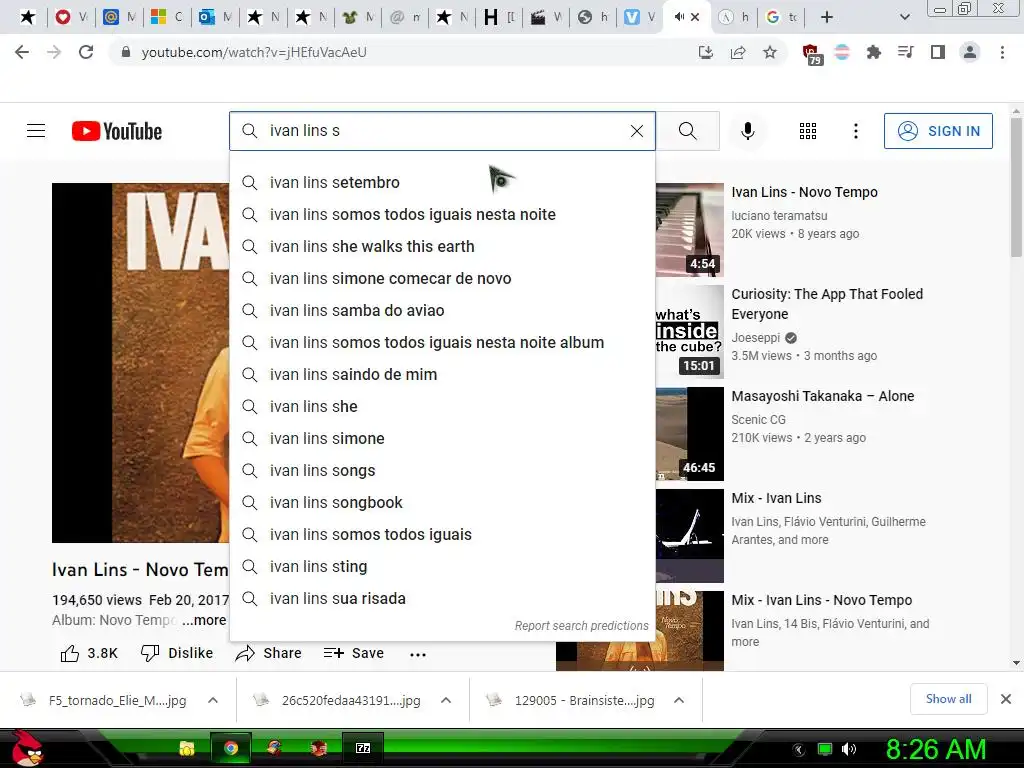Screen dimensions: 1024x768
Task: Select suggestion ivan lins she walks this earth
Action: pos(442,246)
